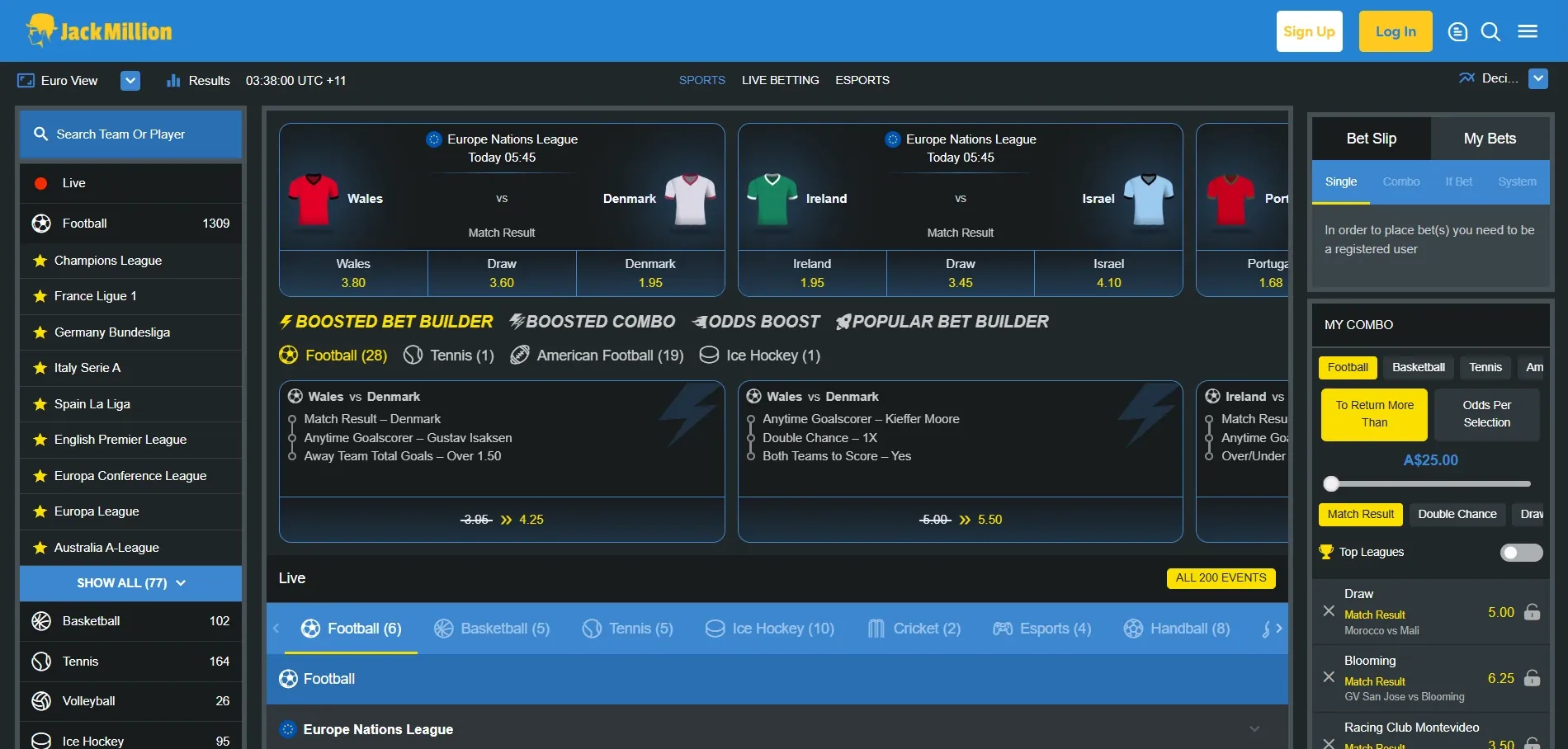Click the Volleyball icon in sidebar

41,701
